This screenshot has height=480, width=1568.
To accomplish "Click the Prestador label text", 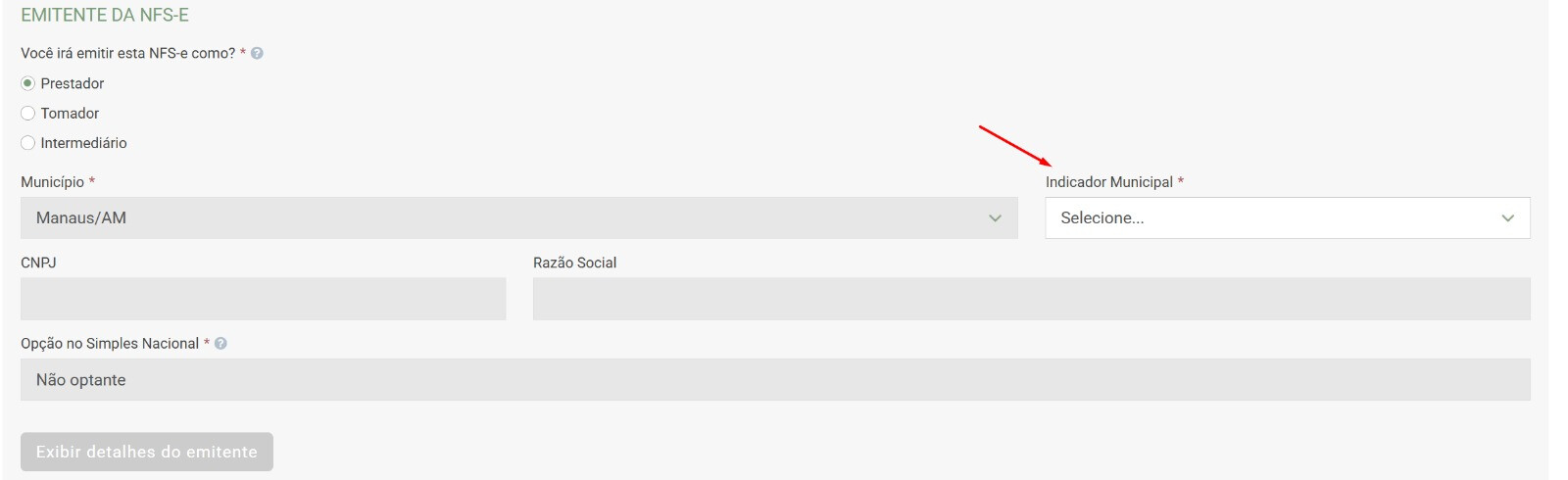I will 73,84.
